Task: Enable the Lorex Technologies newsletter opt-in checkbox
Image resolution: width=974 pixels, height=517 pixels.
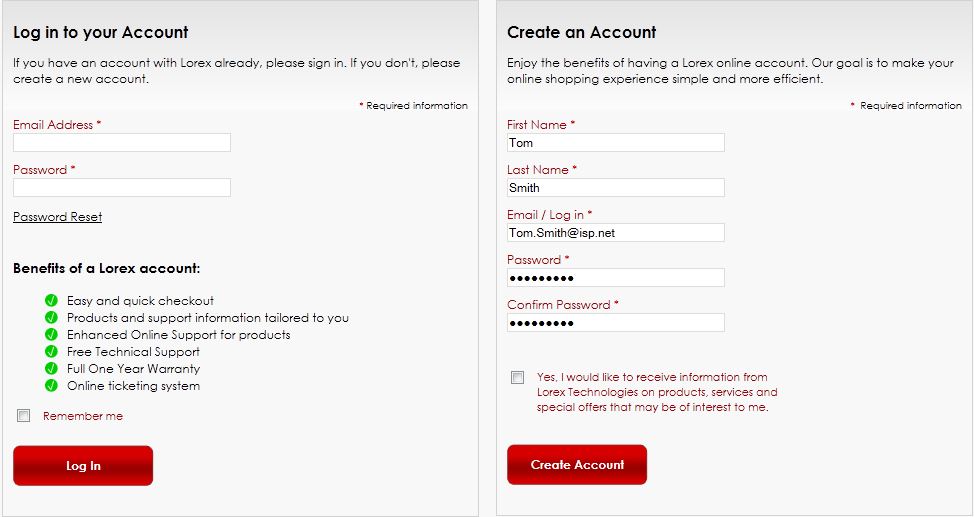Action: 517,377
